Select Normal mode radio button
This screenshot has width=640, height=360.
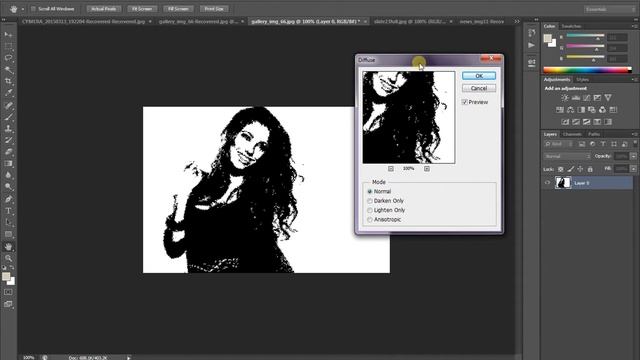click(370, 191)
